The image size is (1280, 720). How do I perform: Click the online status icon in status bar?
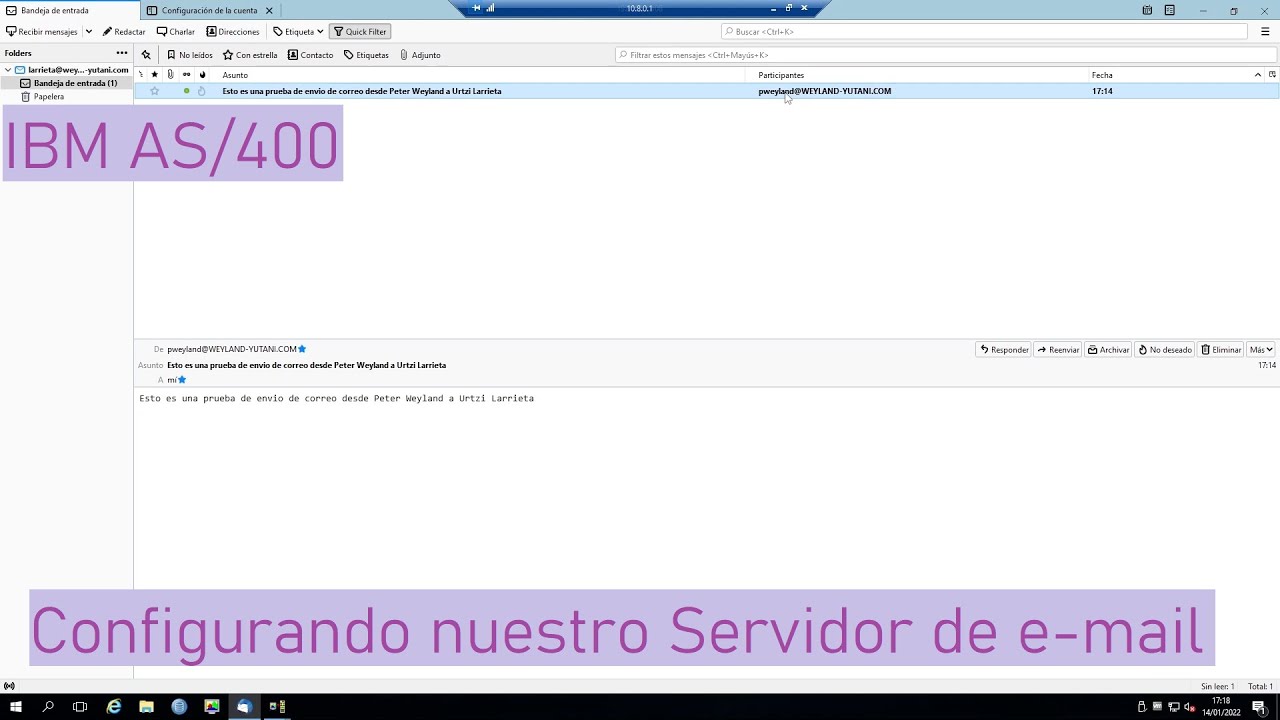(9, 686)
